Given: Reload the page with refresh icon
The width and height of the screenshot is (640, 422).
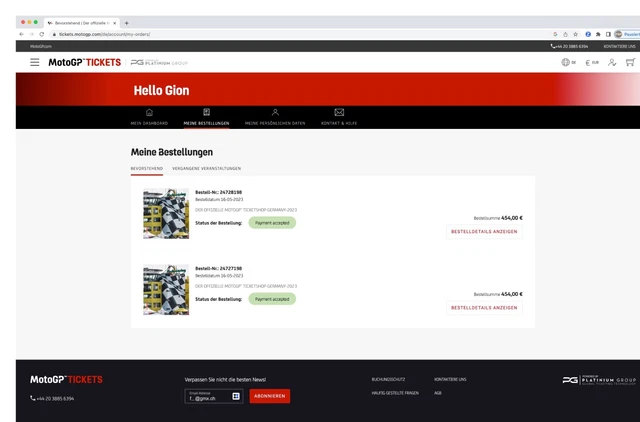Looking at the screenshot, I should point(42,34).
